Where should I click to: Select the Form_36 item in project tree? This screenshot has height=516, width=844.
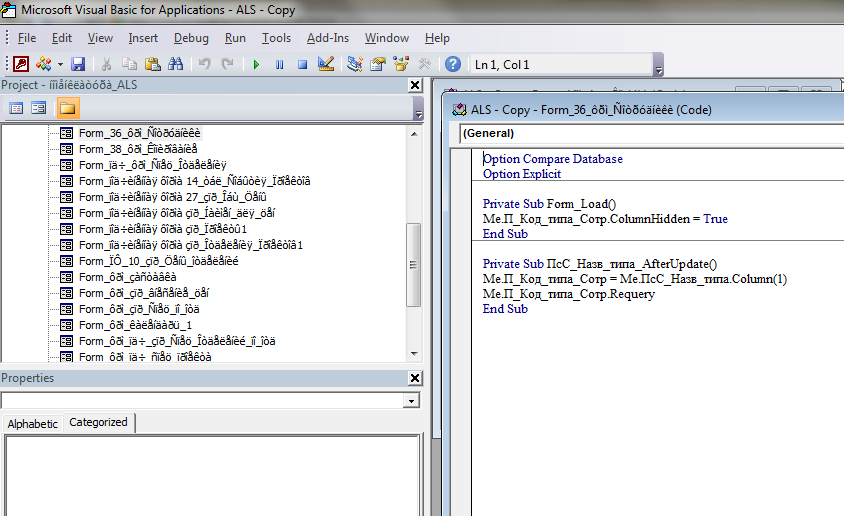139,133
